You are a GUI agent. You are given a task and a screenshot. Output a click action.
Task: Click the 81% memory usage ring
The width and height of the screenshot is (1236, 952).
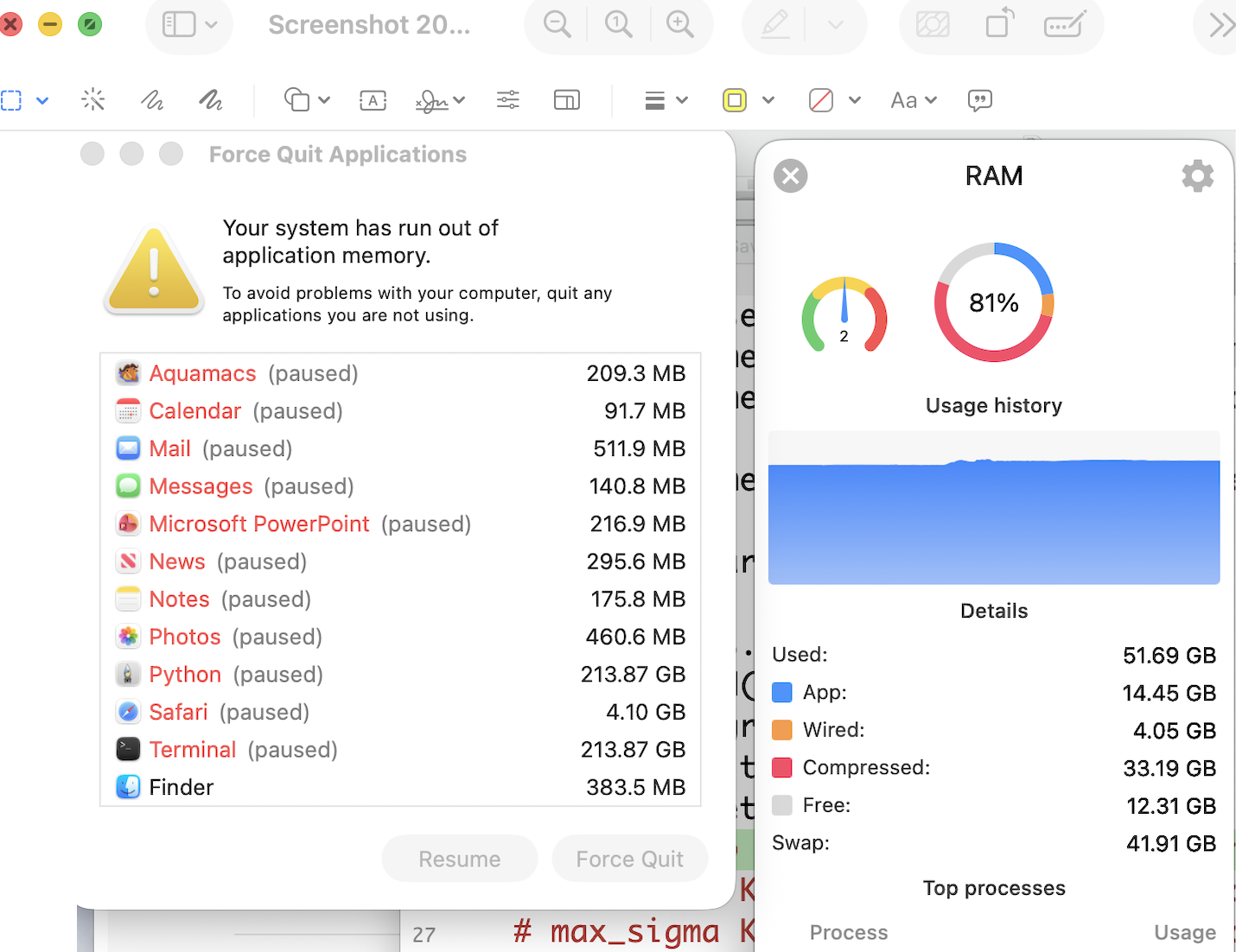[994, 302]
